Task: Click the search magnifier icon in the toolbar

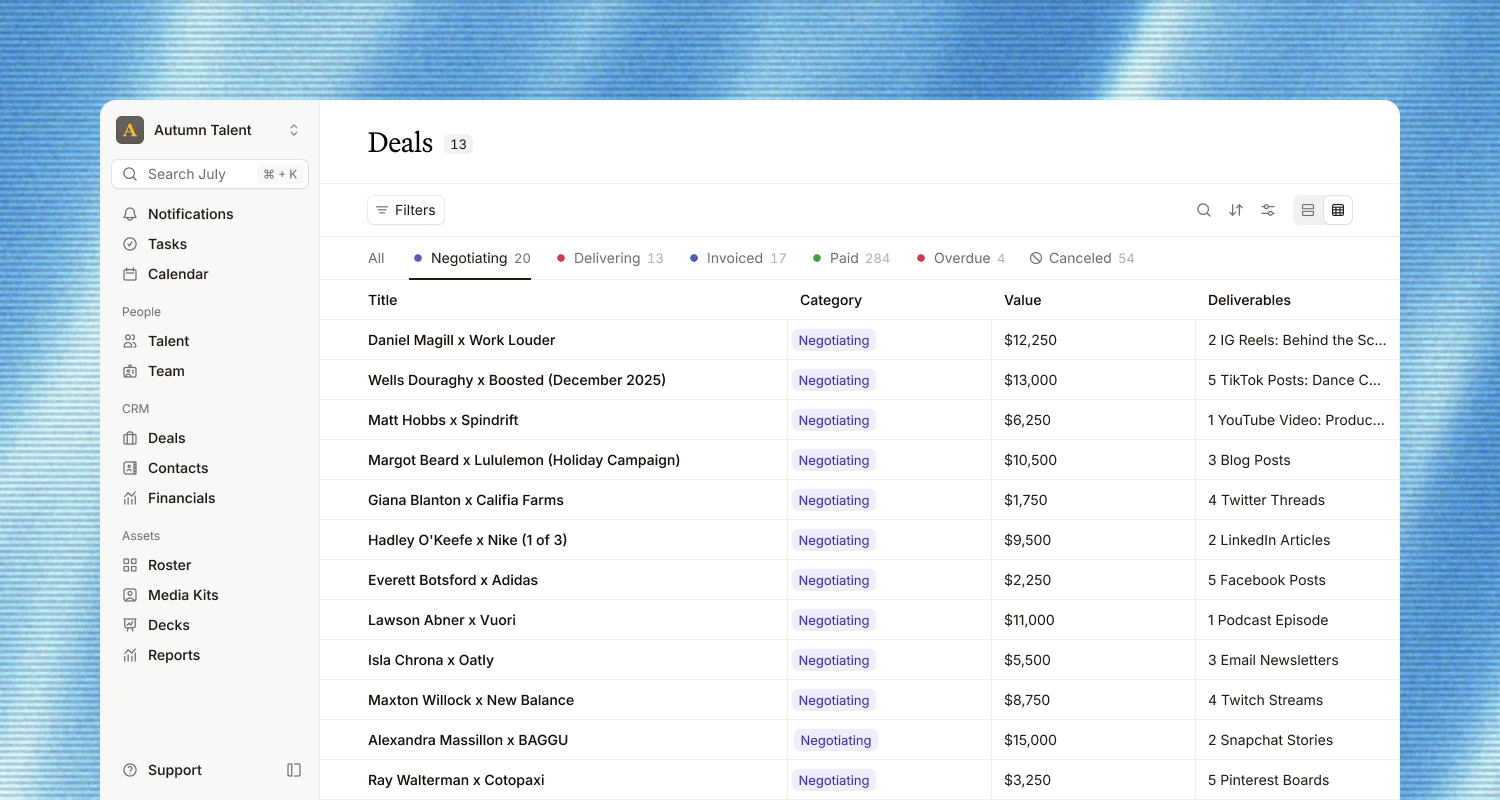Action: point(1204,210)
